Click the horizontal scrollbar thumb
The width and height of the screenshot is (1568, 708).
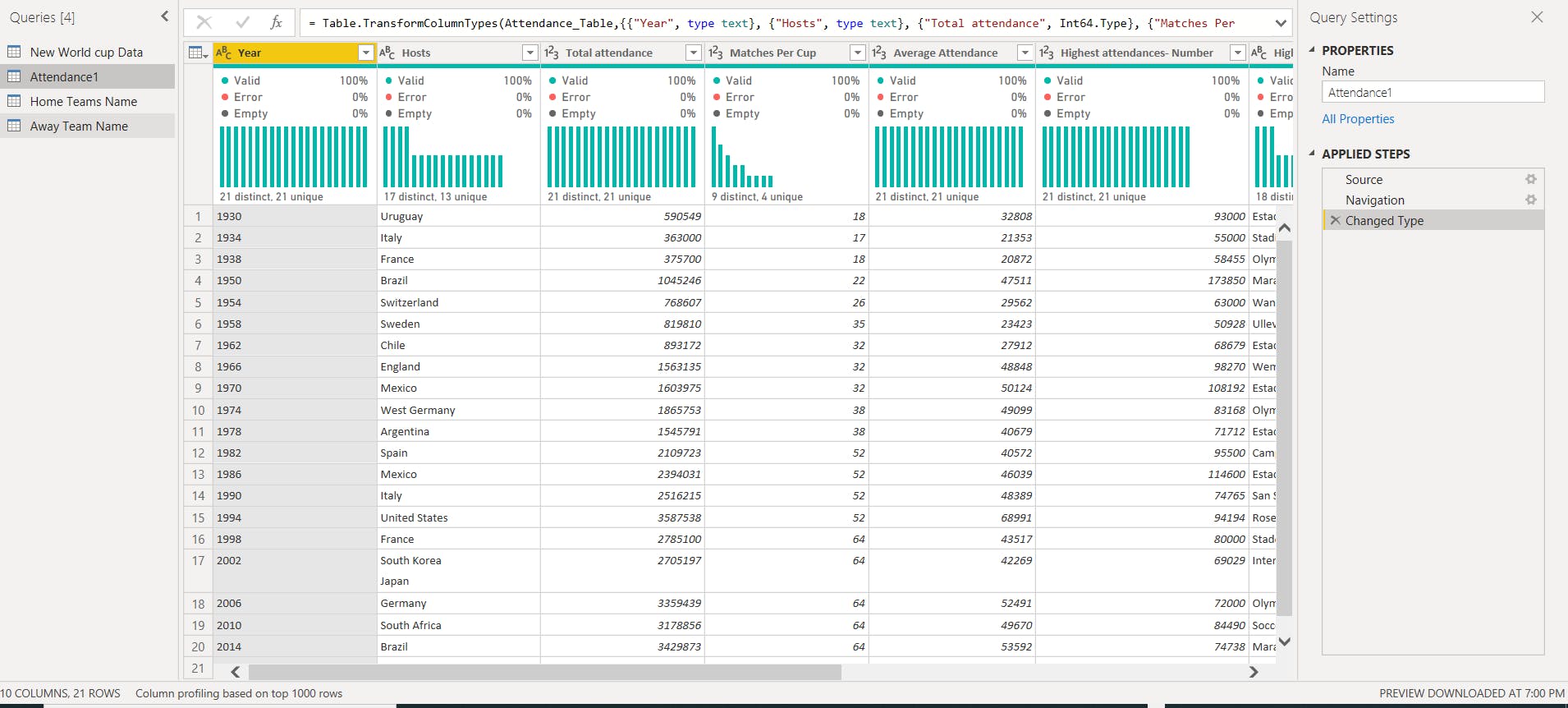[545, 672]
